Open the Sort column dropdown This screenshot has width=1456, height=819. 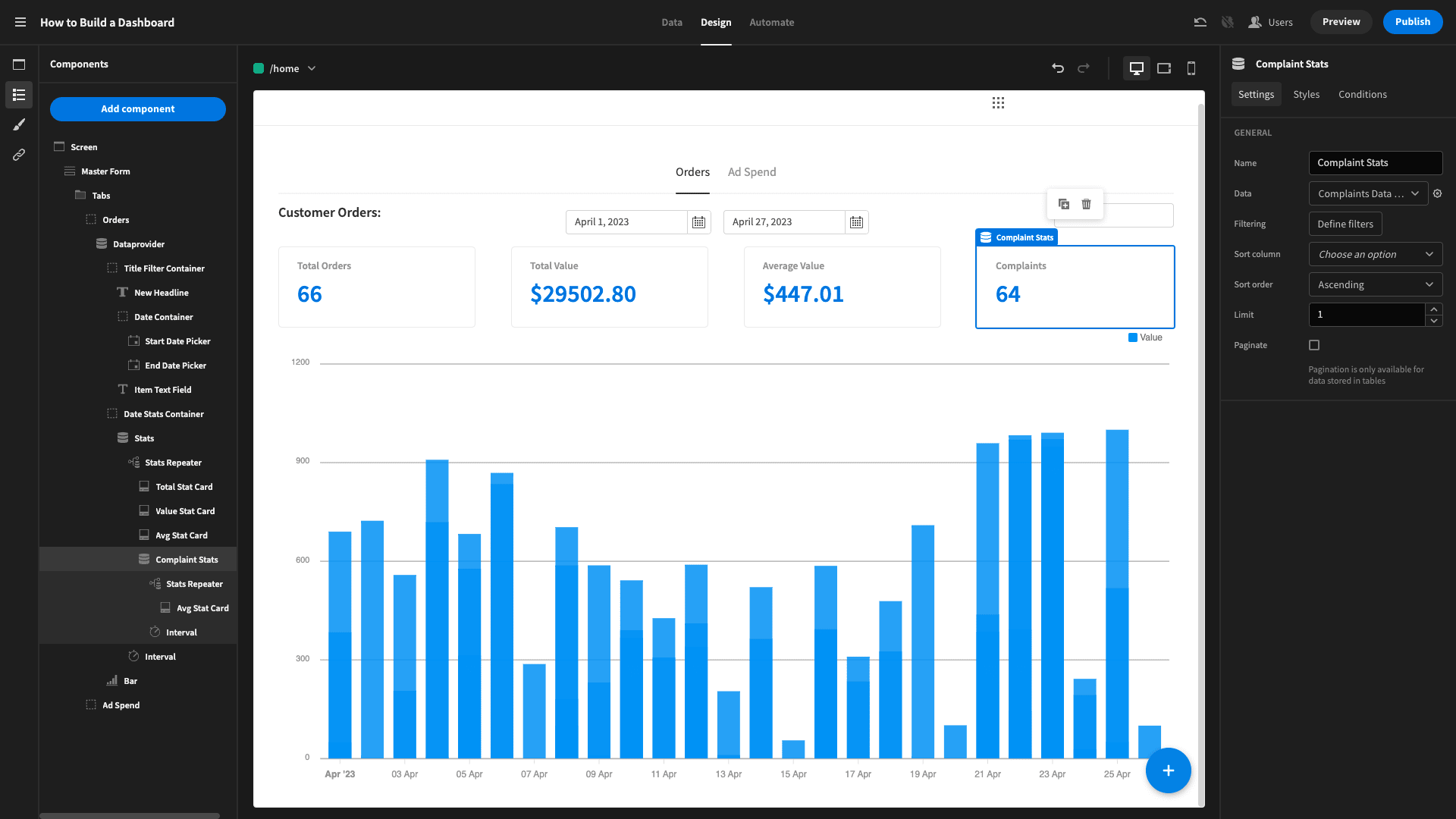1375,254
